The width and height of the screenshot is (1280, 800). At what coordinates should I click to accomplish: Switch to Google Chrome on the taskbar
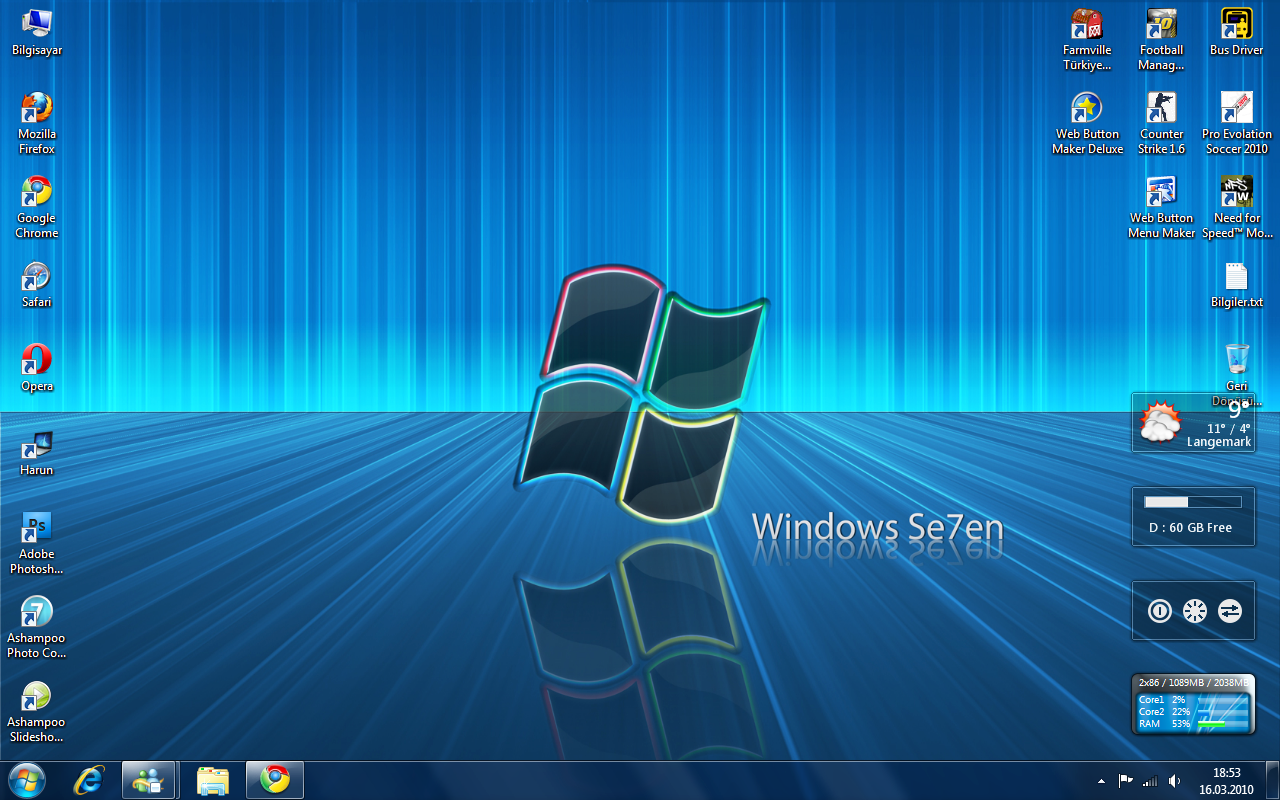[275, 780]
